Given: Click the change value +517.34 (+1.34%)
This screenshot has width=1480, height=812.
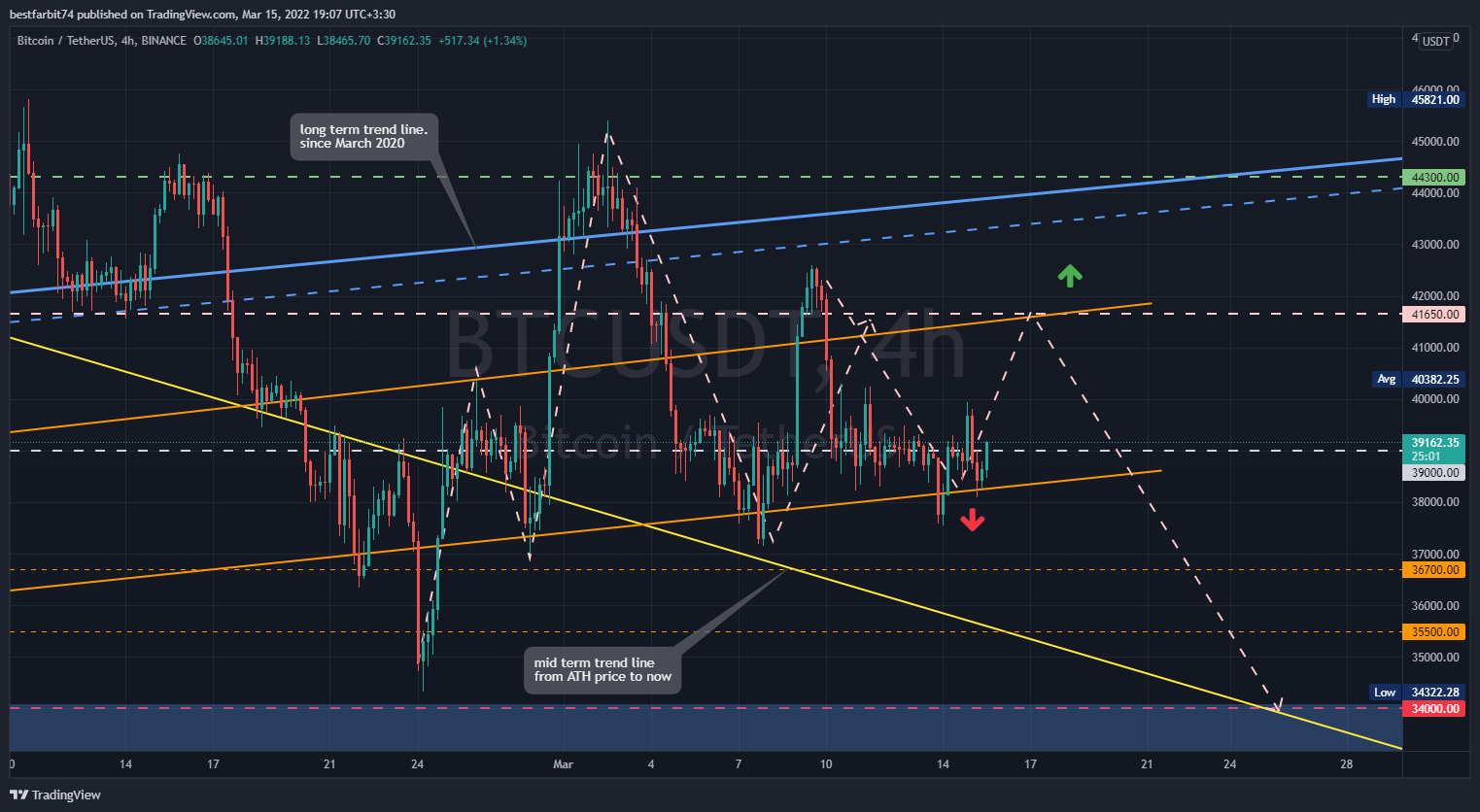Looking at the screenshot, I should (483, 41).
